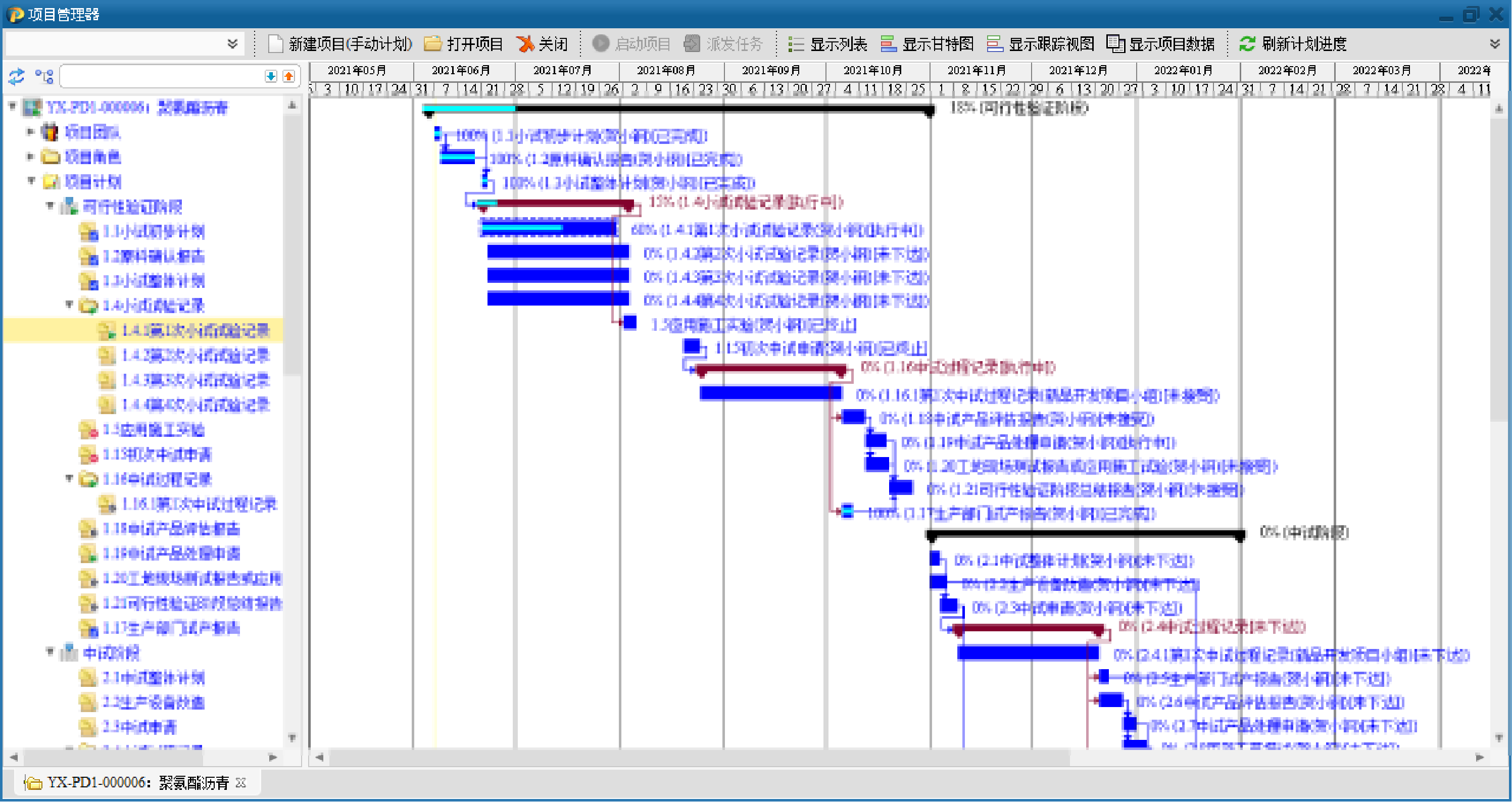Screen dimensions: 1512x802
Task: Switch view with 显示列表
Action: pyautogui.click(x=828, y=44)
